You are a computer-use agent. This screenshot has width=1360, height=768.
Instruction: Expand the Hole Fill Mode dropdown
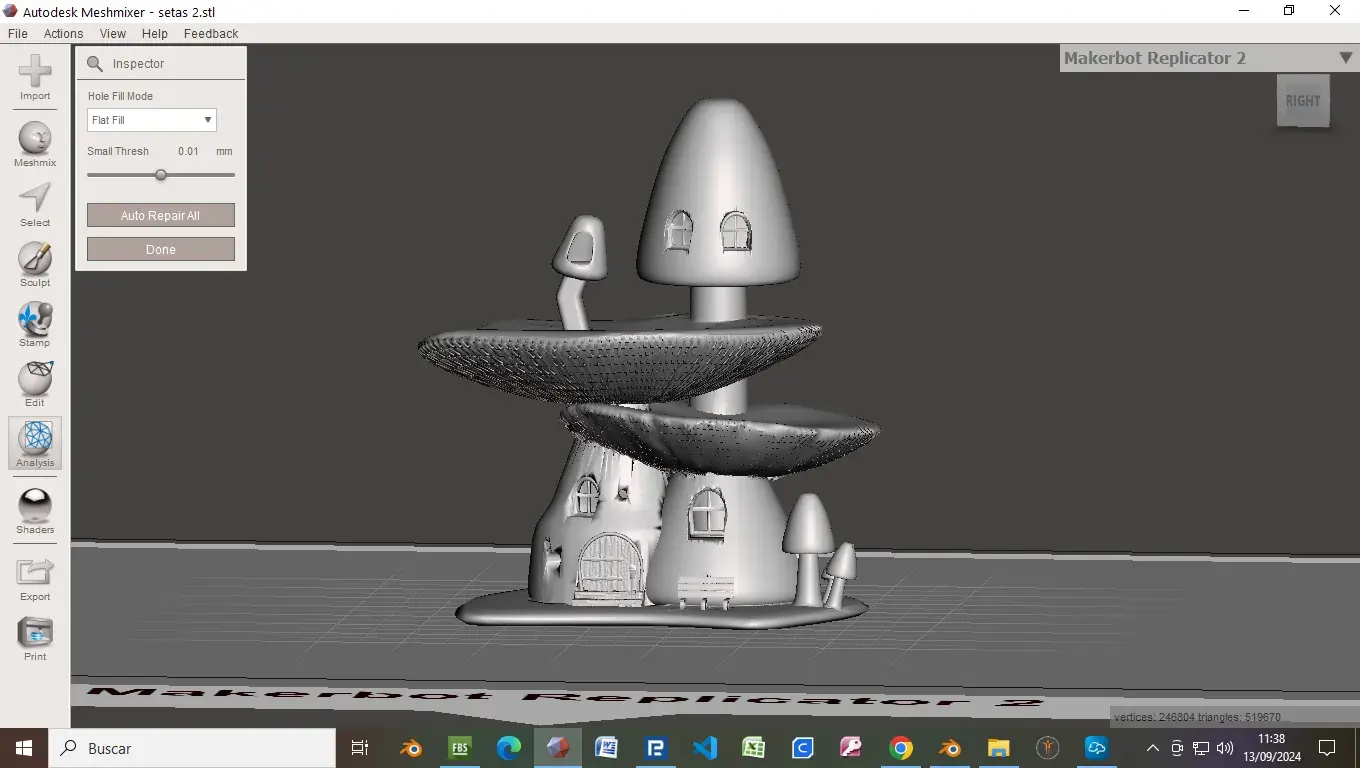coord(152,120)
